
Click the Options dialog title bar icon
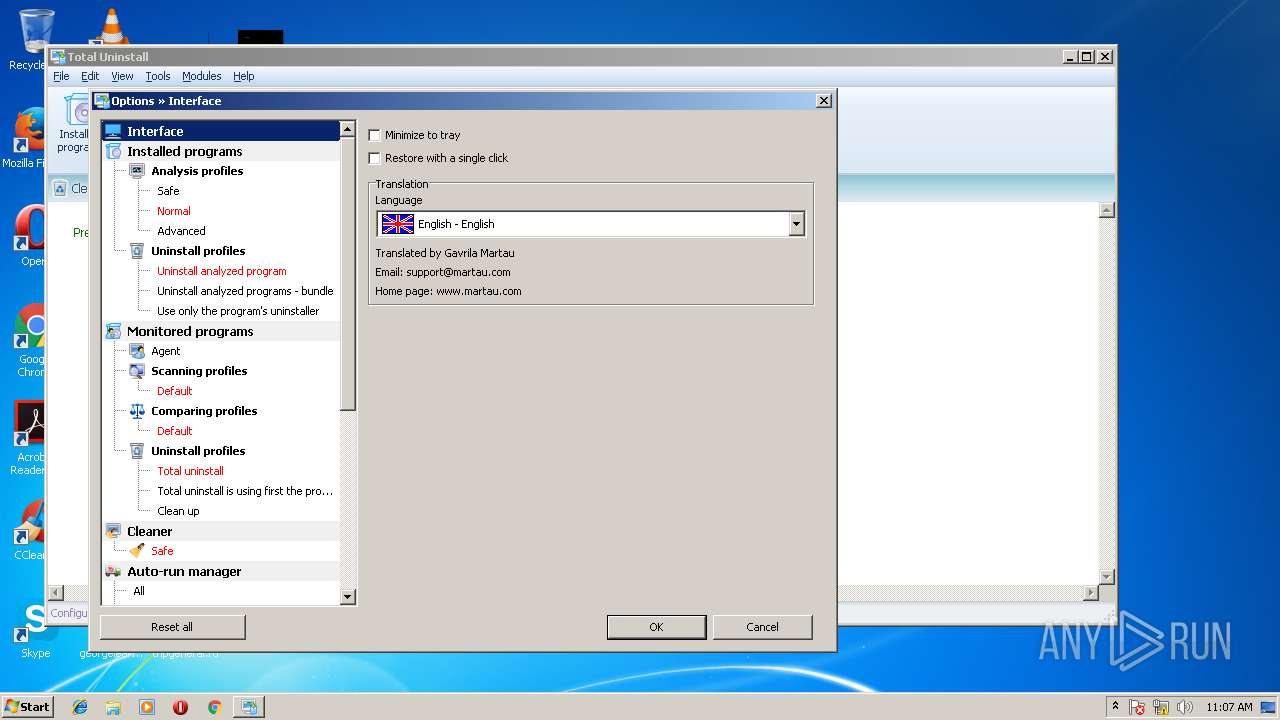tap(101, 101)
